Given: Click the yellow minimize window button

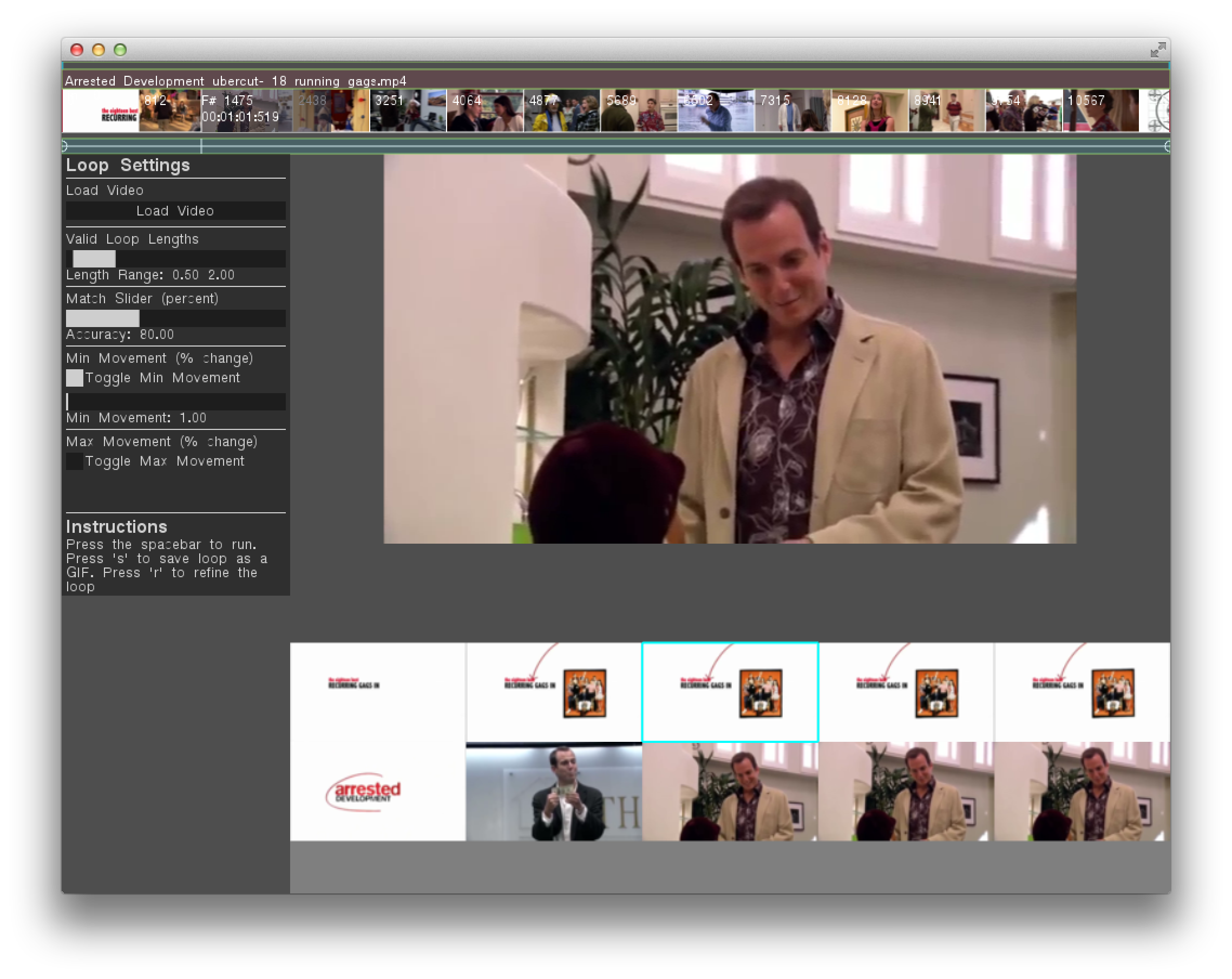Looking at the screenshot, I should click(x=99, y=50).
